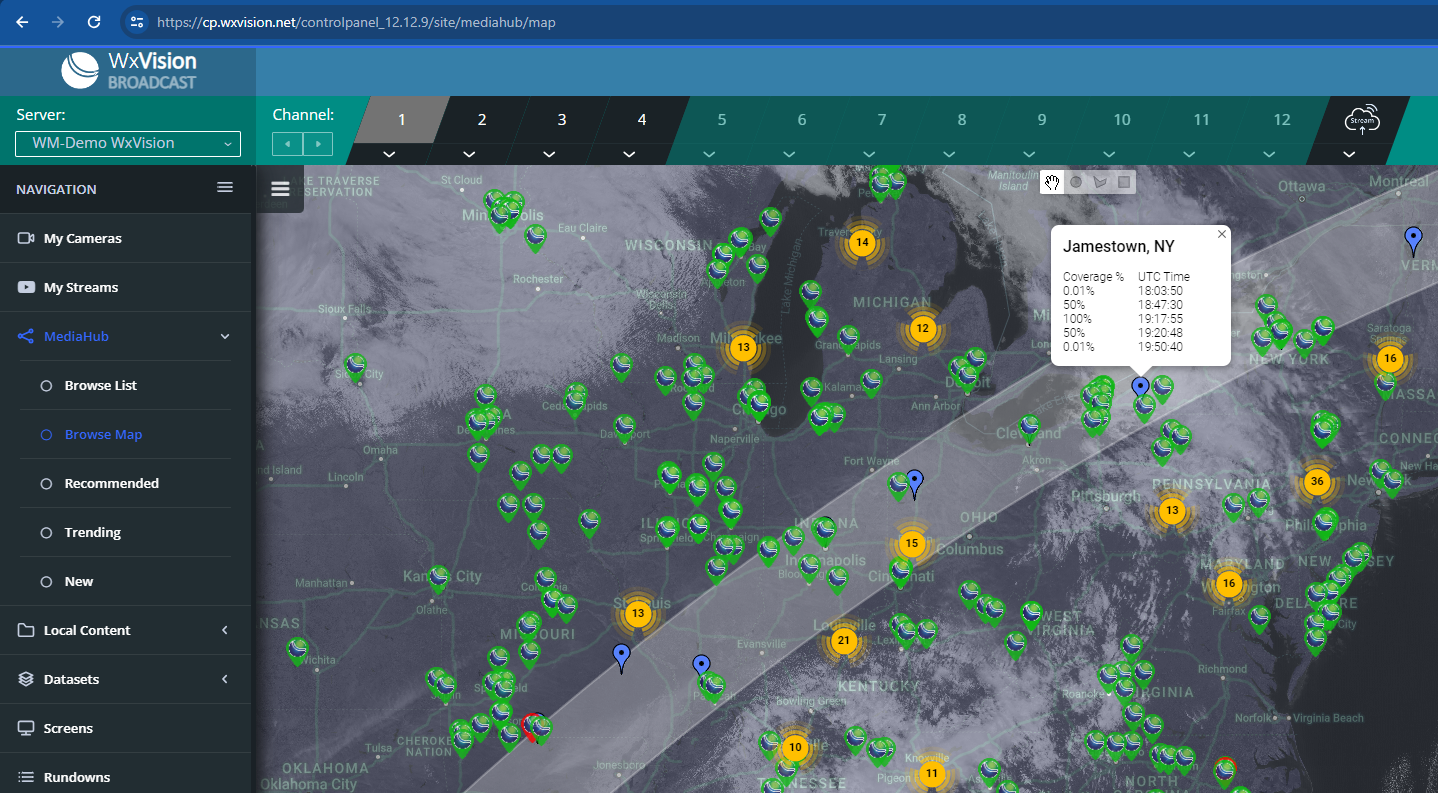Expand the dropdown chevron under channel 8
1438x793 pixels.
click(x=950, y=154)
